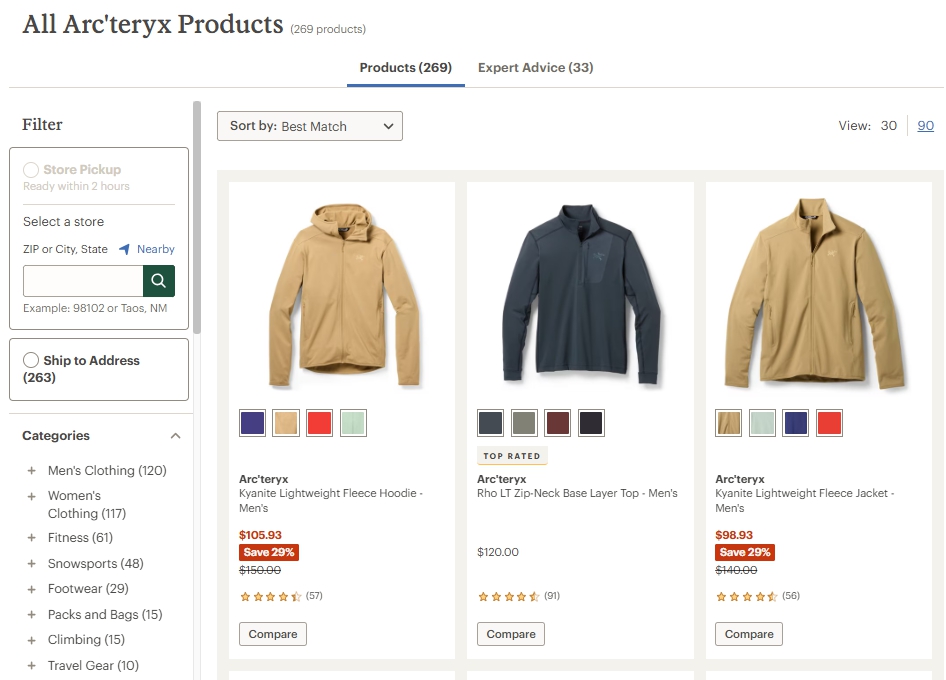The width and height of the screenshot is (946, 680).
Task: Select the Store Pickup radio button
Action: [31, 170]
